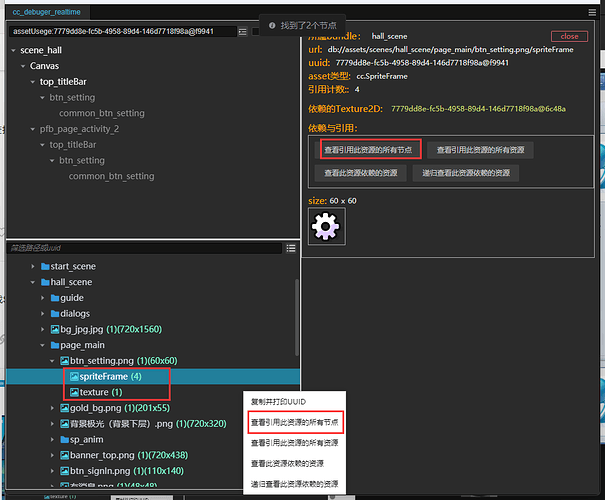Image resolution: width=605 pixels, height=500 pixels.
Task: Click 查看引用此资源的所有节点 button in details panel
Action: click(368, 150)
